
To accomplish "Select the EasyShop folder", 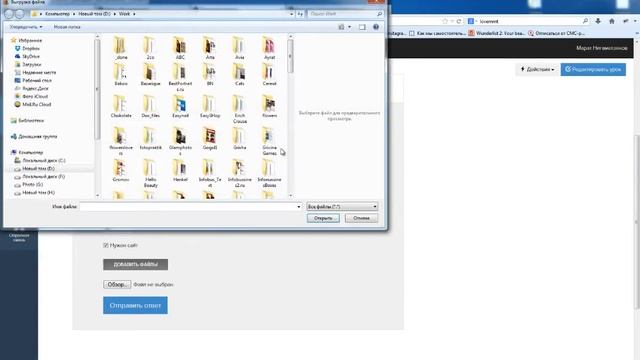I will 210,107.
